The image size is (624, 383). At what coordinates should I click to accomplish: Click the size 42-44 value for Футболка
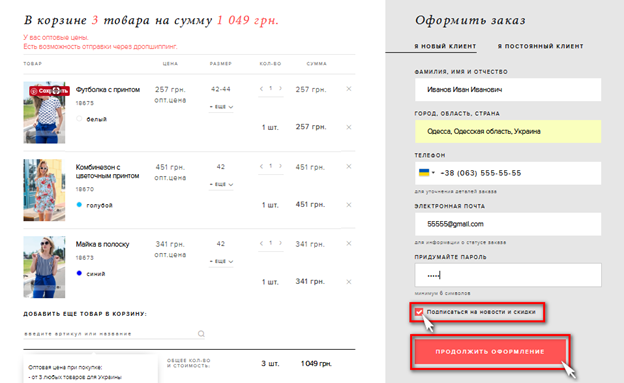[221, 89]
